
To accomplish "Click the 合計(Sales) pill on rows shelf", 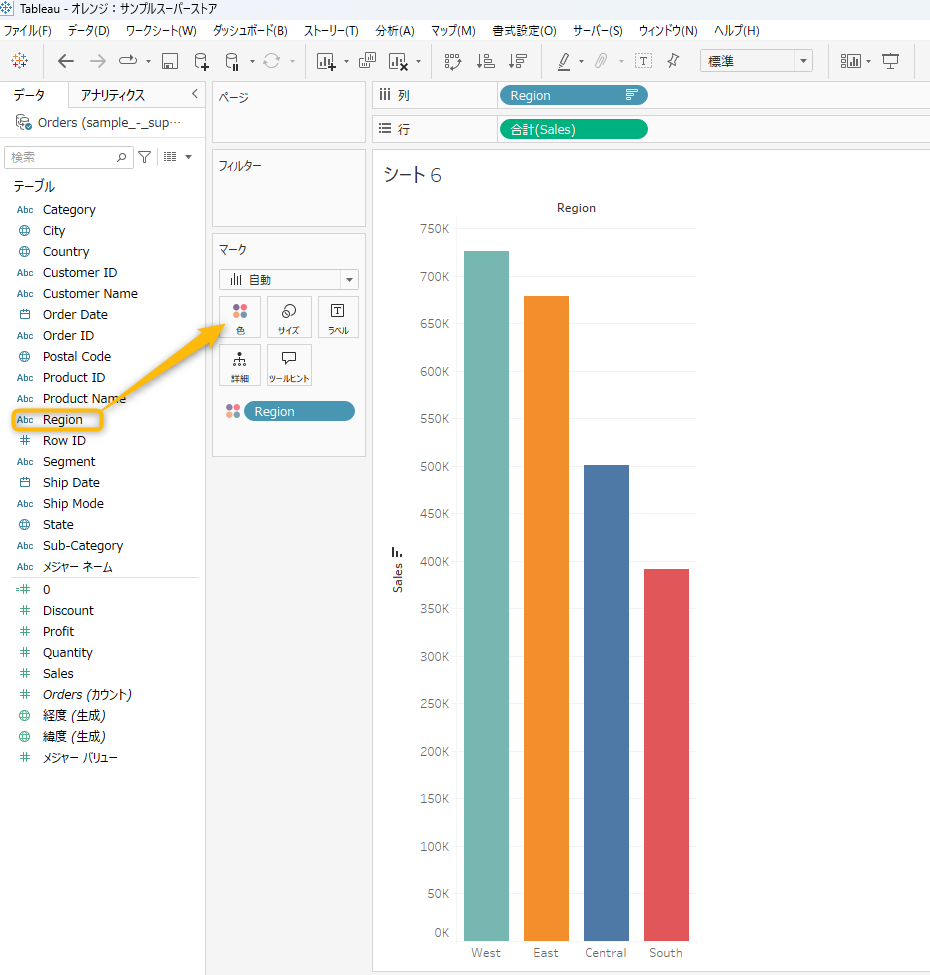I will (572, 129).
